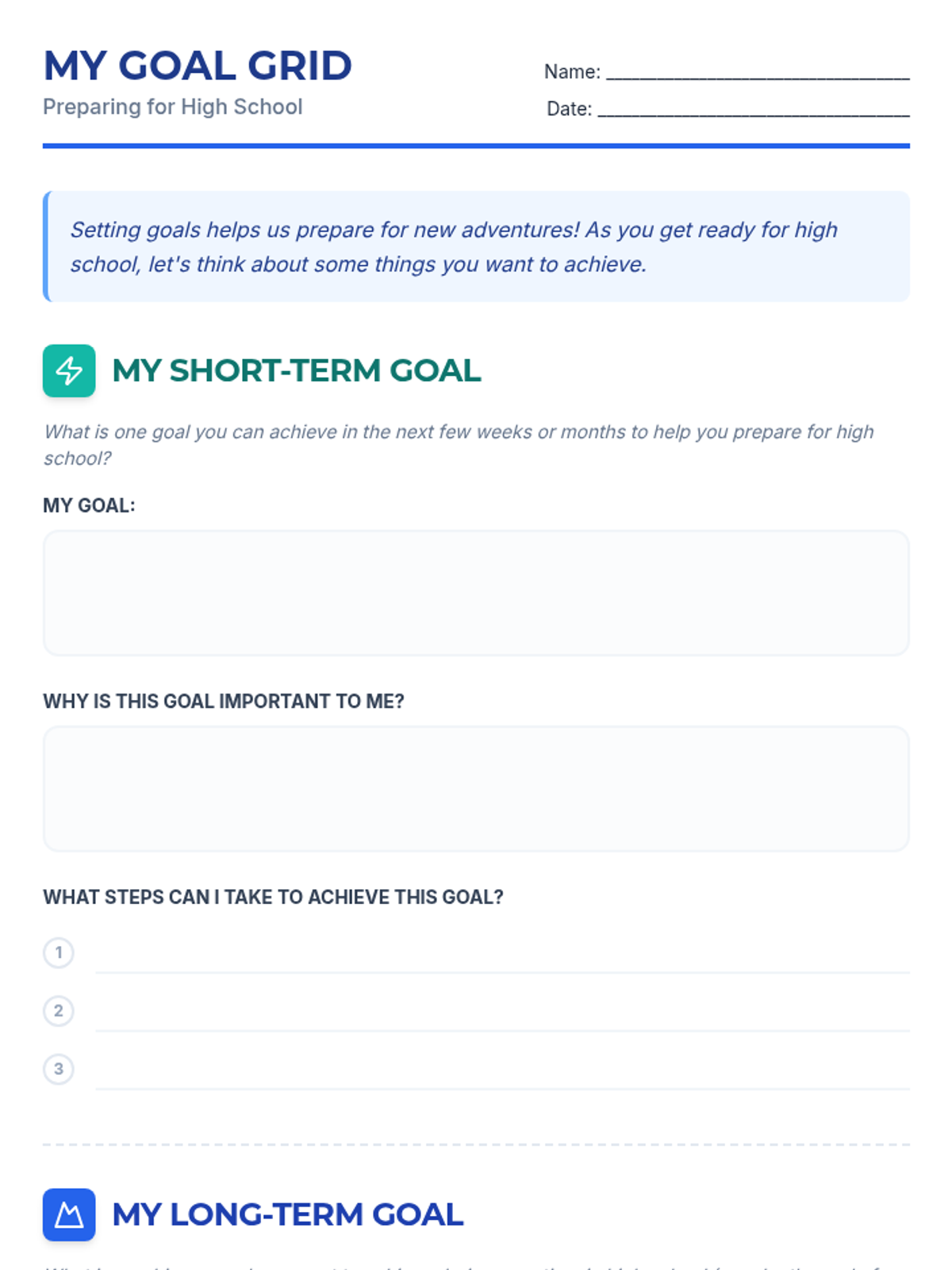Select the step number 3 circle

tap(59, 1068)
